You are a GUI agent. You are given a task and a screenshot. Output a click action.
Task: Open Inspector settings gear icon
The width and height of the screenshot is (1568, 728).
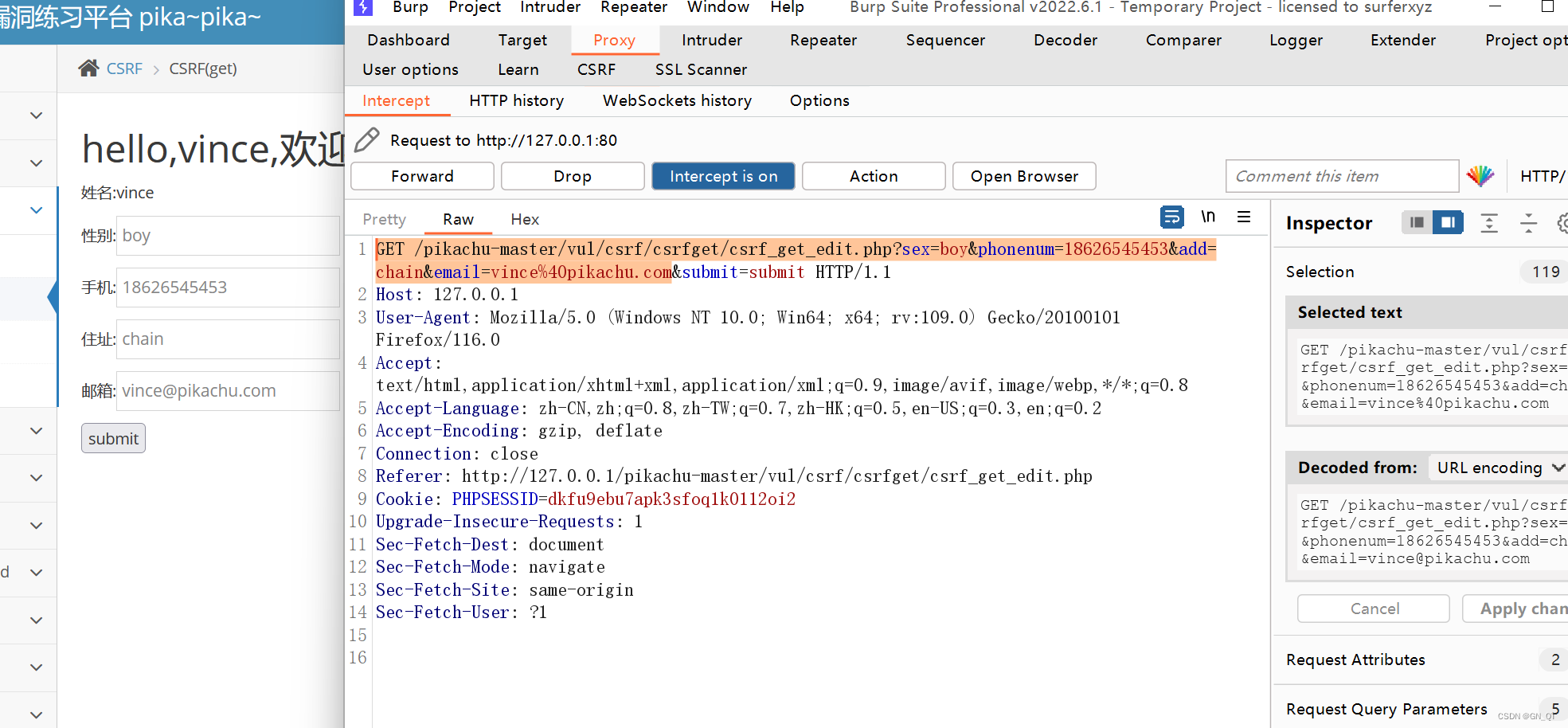(1562, 223)
